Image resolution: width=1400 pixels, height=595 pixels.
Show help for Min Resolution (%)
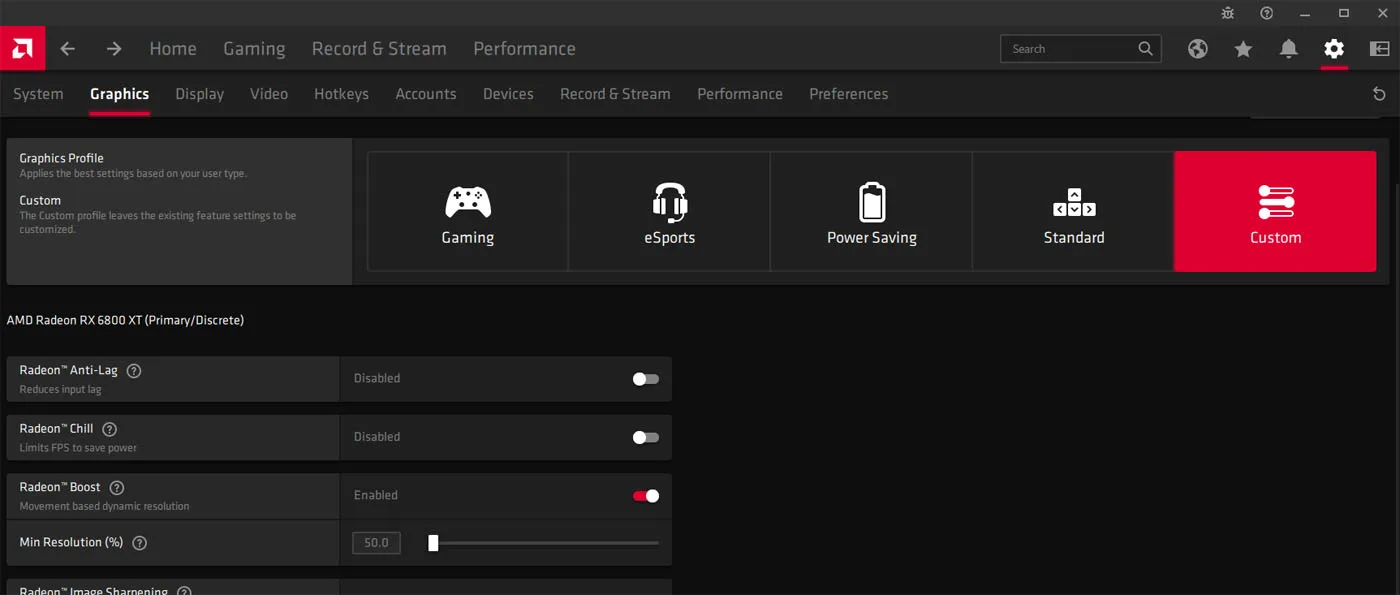click(x=140, y=543)
